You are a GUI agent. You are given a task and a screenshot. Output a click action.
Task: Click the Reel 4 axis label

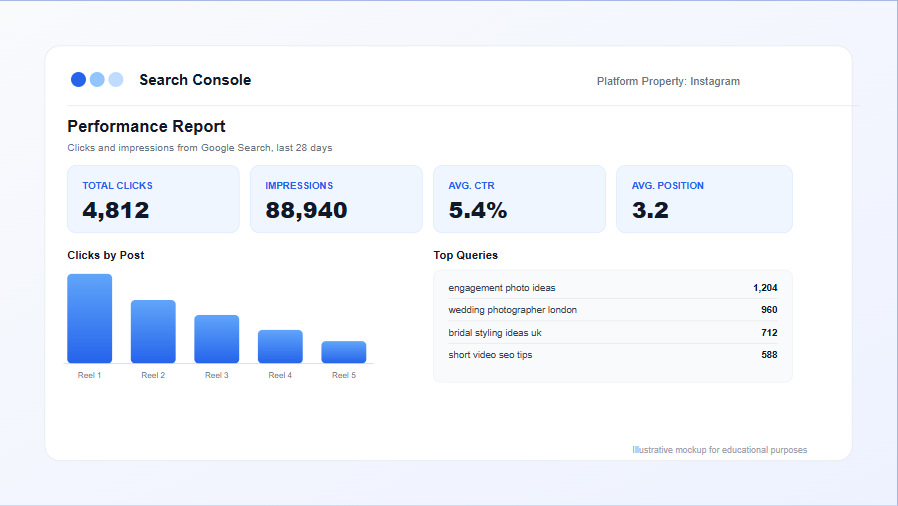coord(280,375)
